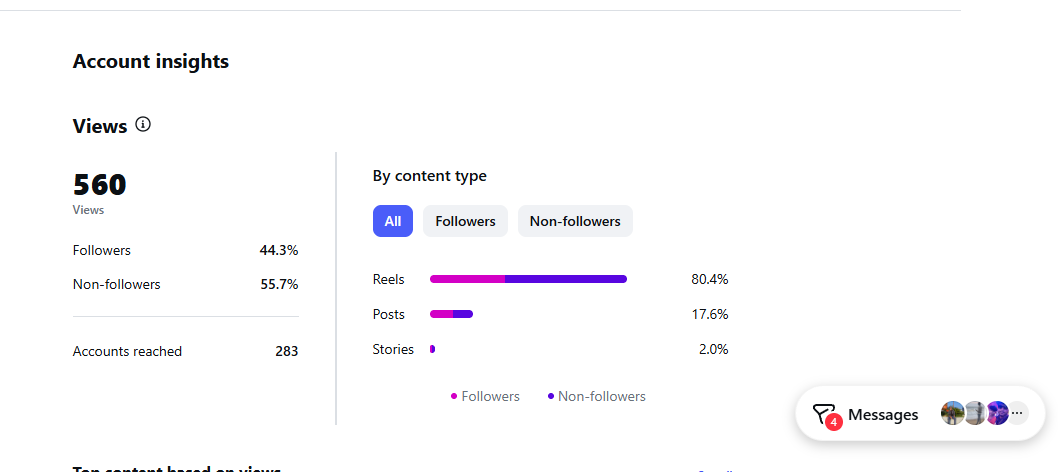1058x472 pixels.
Task: Click the Posts progress bar
Action: pos(451,314)
